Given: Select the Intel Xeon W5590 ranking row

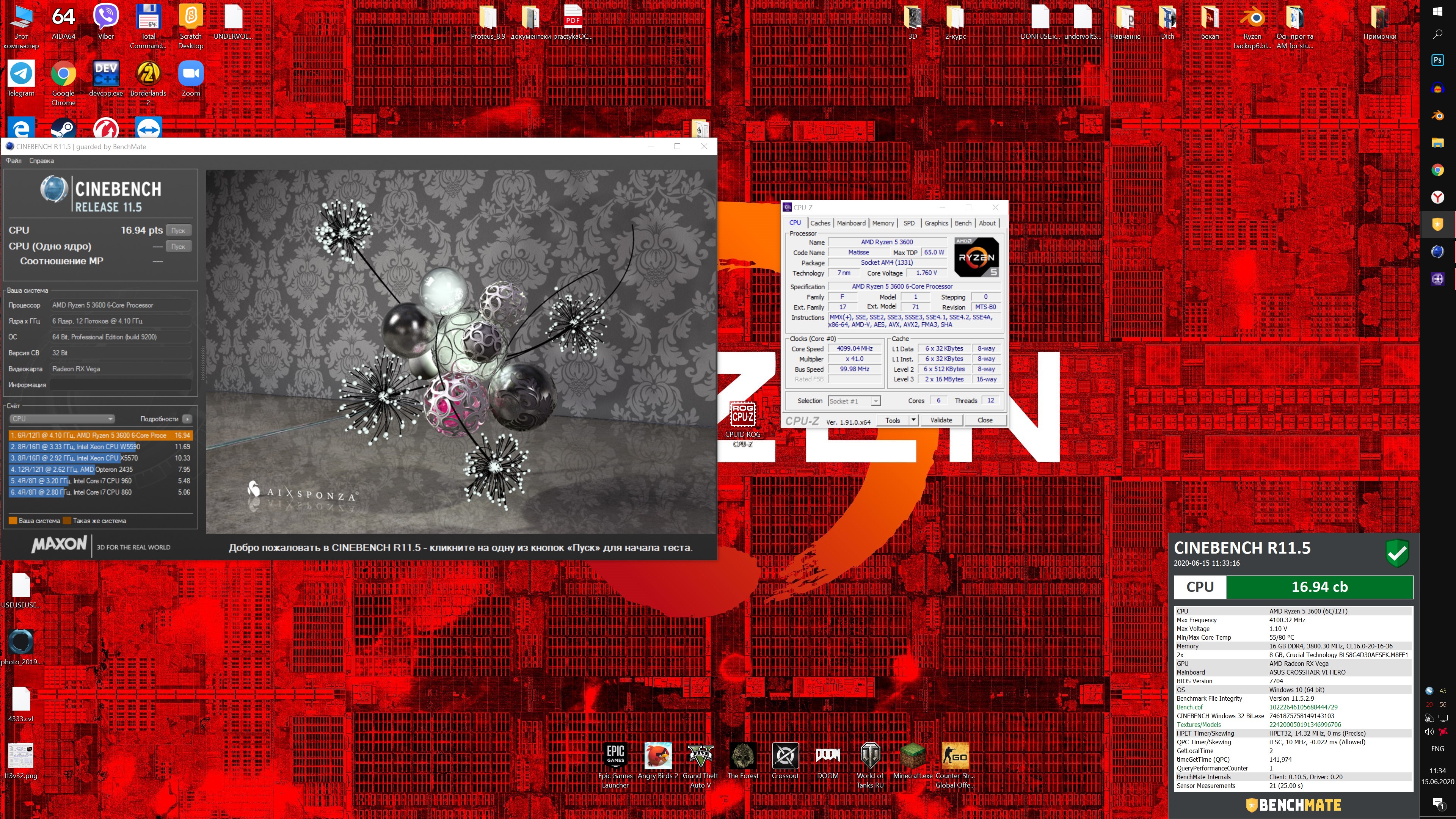Looking at the screenshot, I should tap(100, 447).
